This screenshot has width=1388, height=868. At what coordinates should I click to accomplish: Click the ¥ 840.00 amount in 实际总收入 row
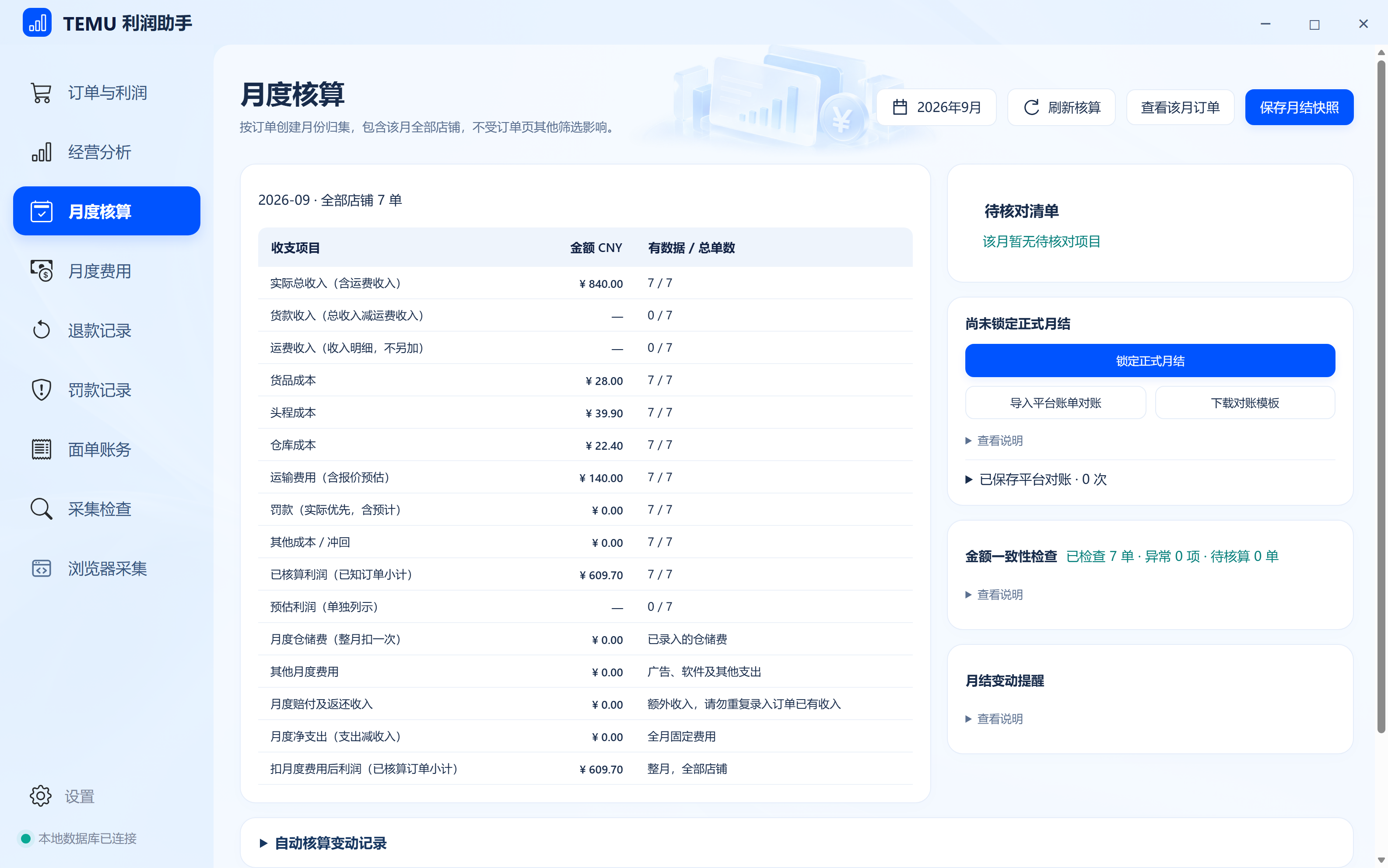click(x=601, y=283)
